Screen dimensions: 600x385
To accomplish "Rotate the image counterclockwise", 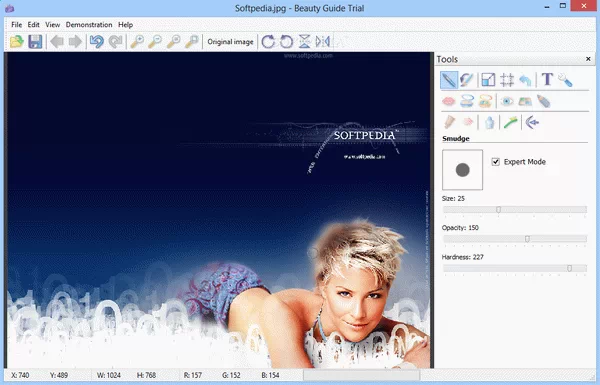I will click(x=286, y=41).
